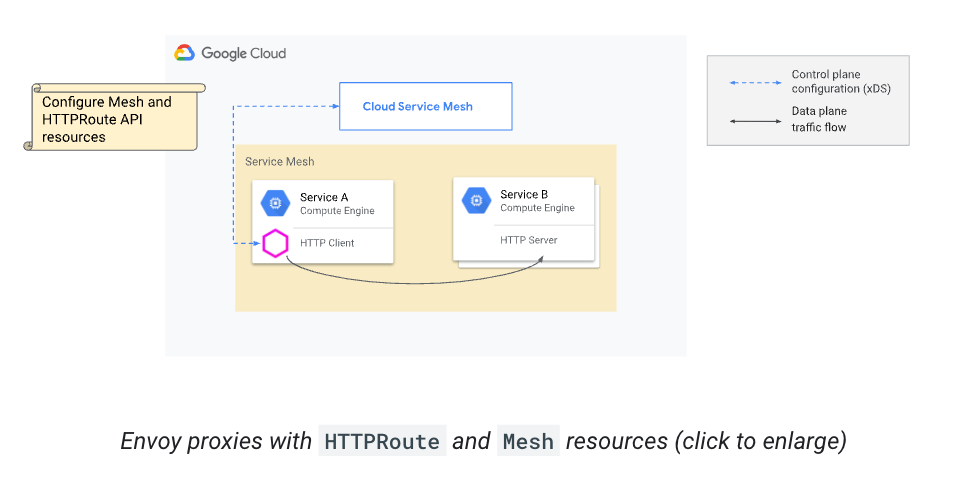Click the "Google Cloud" text
This screenshot has width=955, height=477.
click(x=244, y=54)
